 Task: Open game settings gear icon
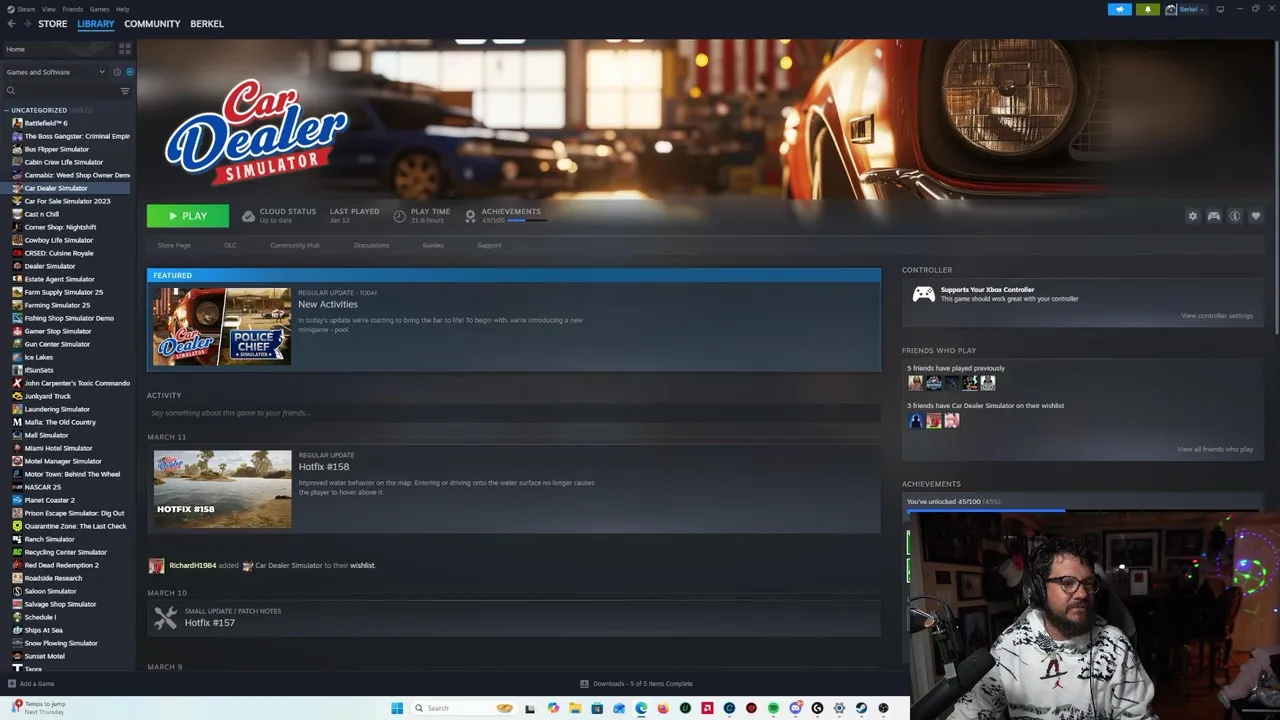1192,216
